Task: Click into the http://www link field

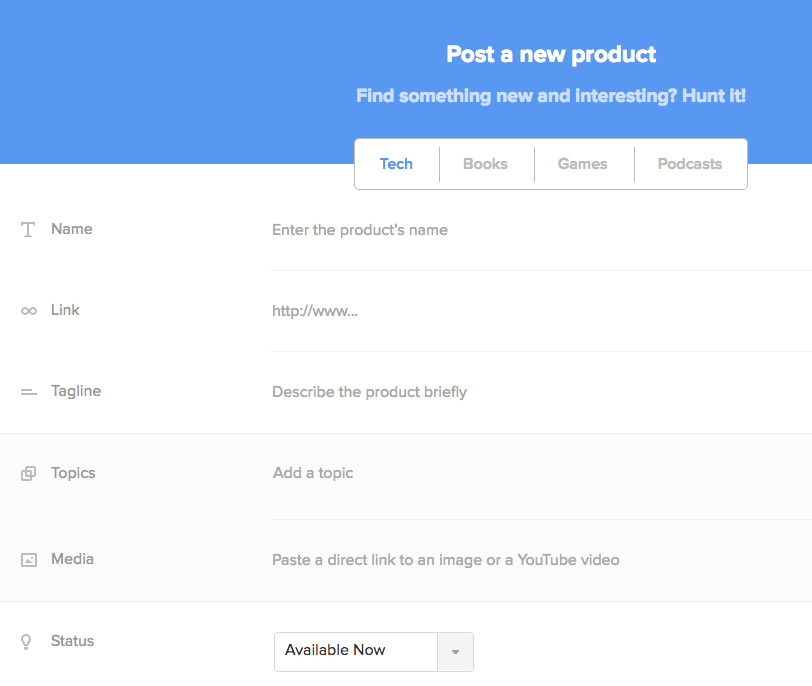Action: [540, 311]
